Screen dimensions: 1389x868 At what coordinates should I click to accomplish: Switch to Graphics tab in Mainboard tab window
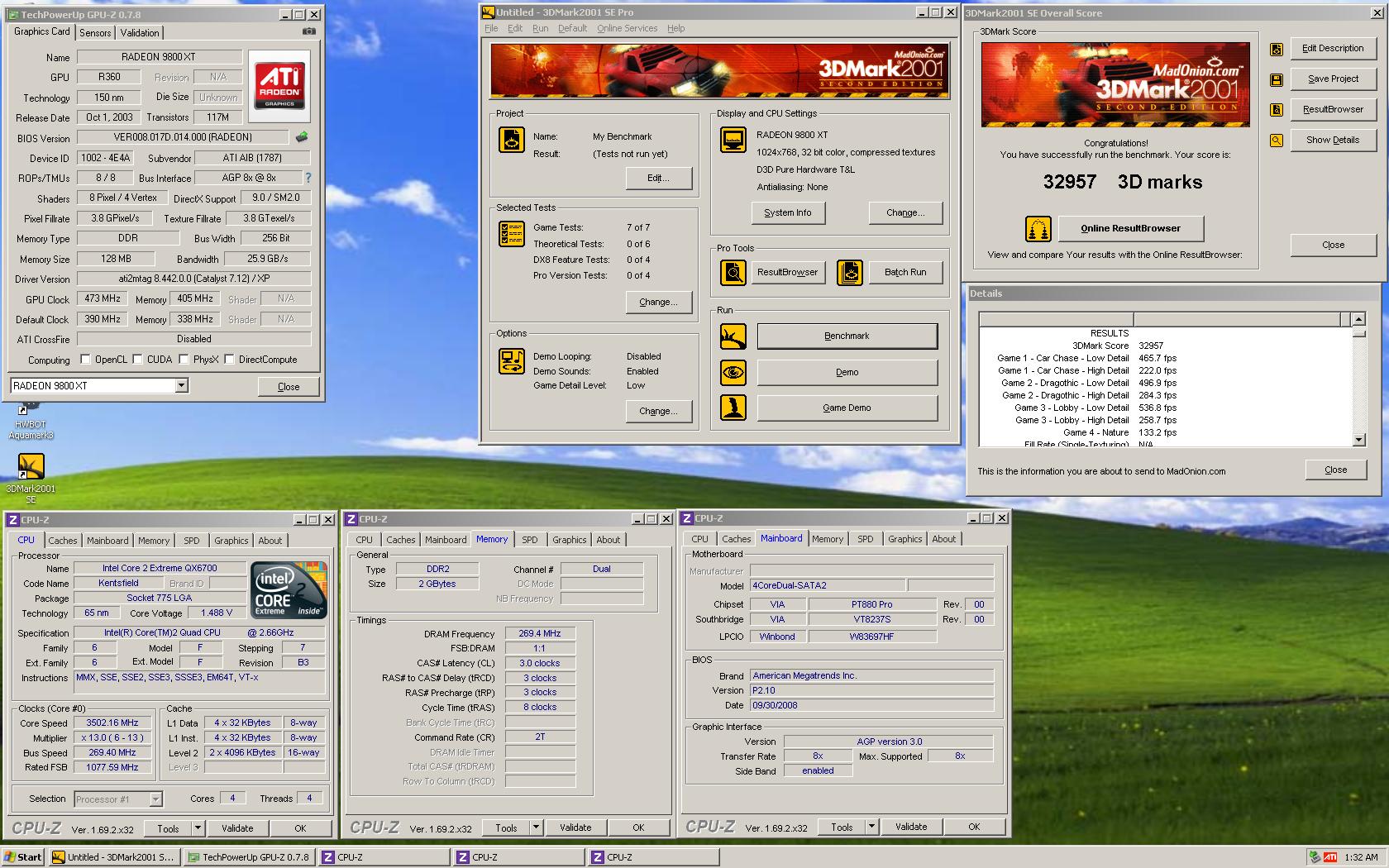[905, 539]
